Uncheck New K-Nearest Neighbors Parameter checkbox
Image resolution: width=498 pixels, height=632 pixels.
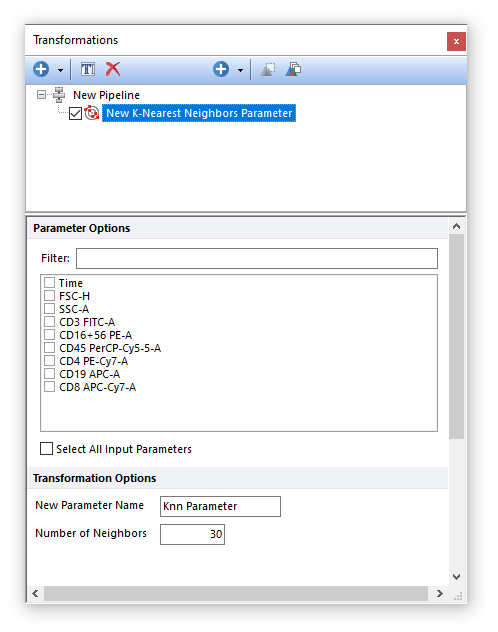75,114
